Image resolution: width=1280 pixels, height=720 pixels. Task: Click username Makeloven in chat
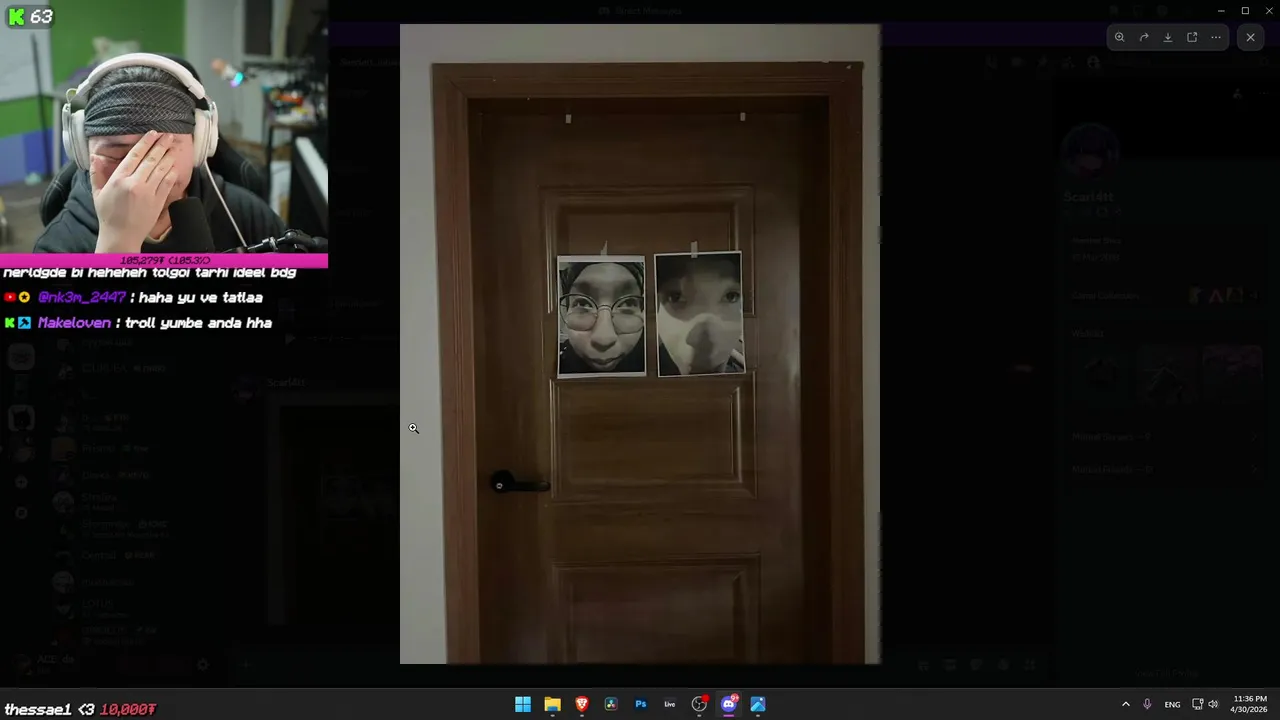75,323
